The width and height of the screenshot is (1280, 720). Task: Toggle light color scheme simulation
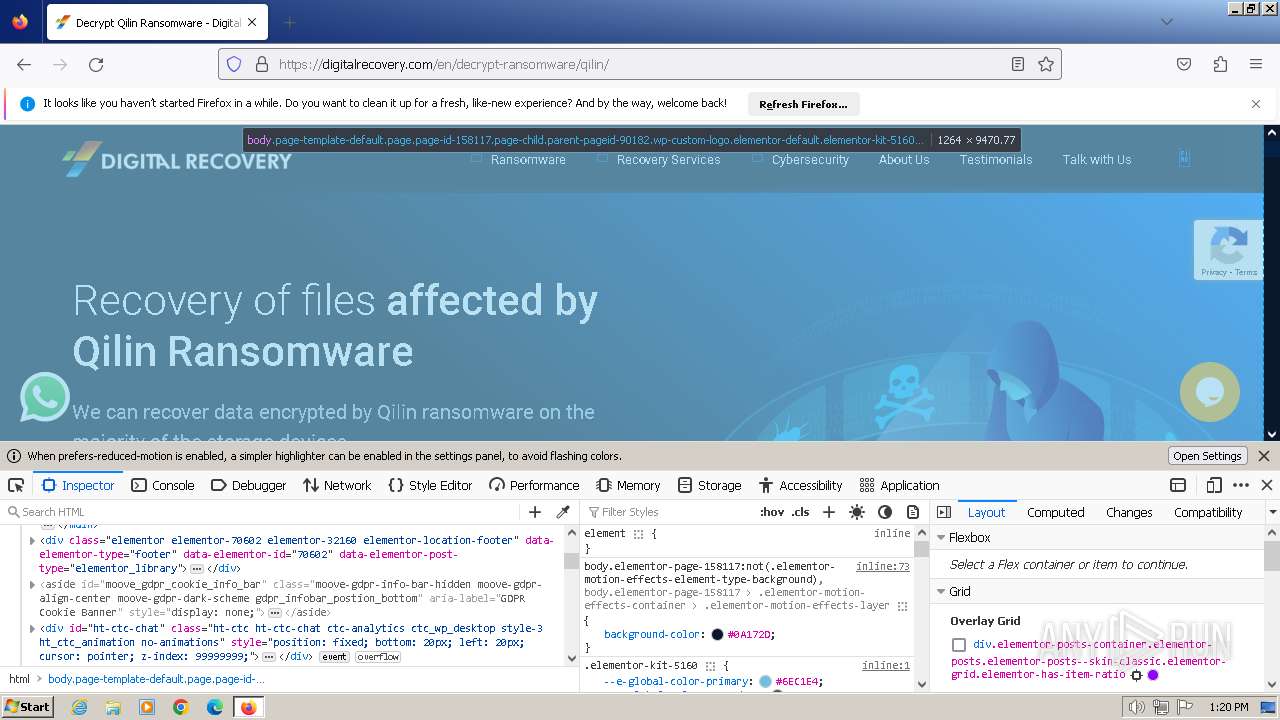click(x=857, y=512)
